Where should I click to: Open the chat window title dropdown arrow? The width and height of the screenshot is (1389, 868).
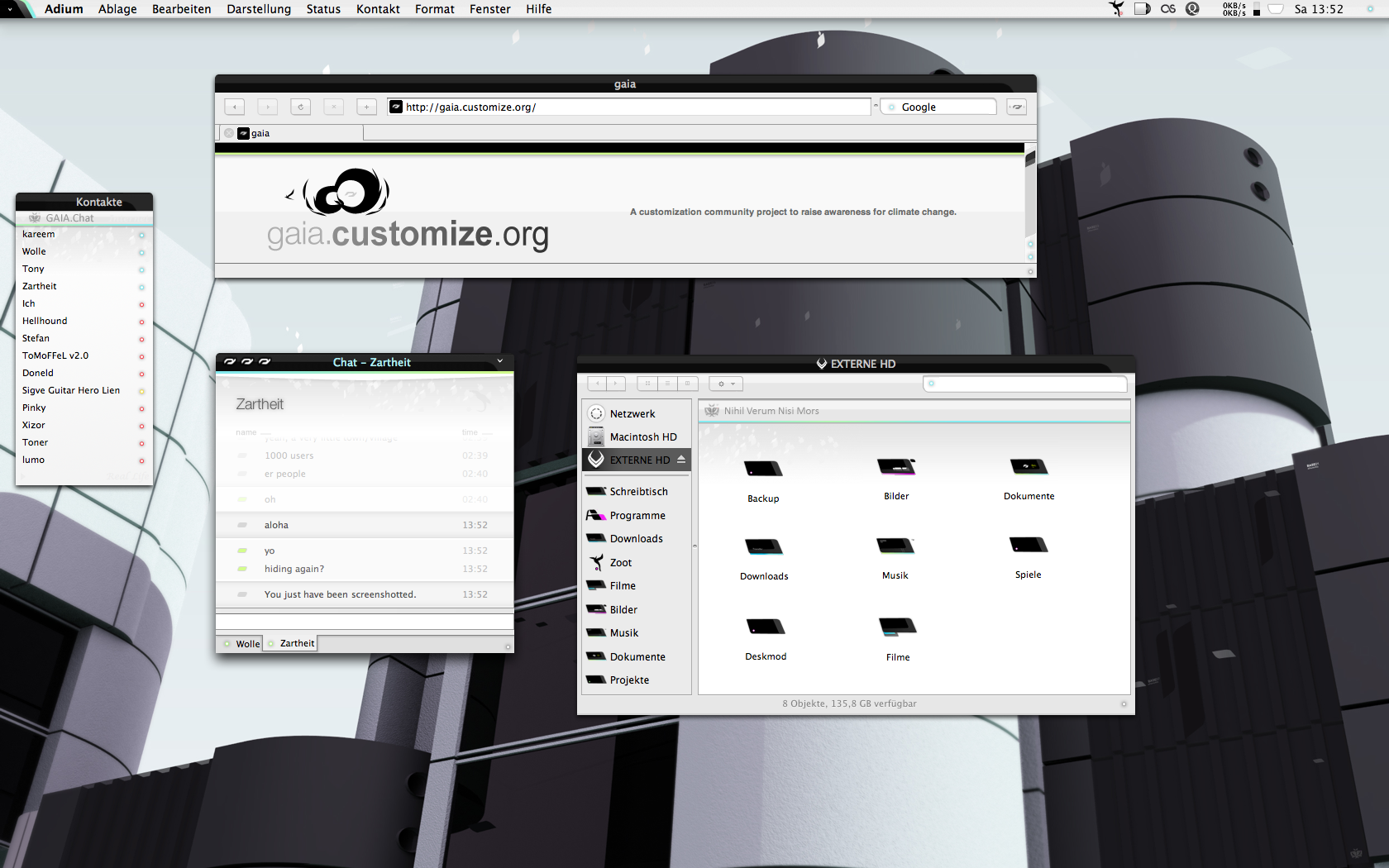click(x=500, y=361)
